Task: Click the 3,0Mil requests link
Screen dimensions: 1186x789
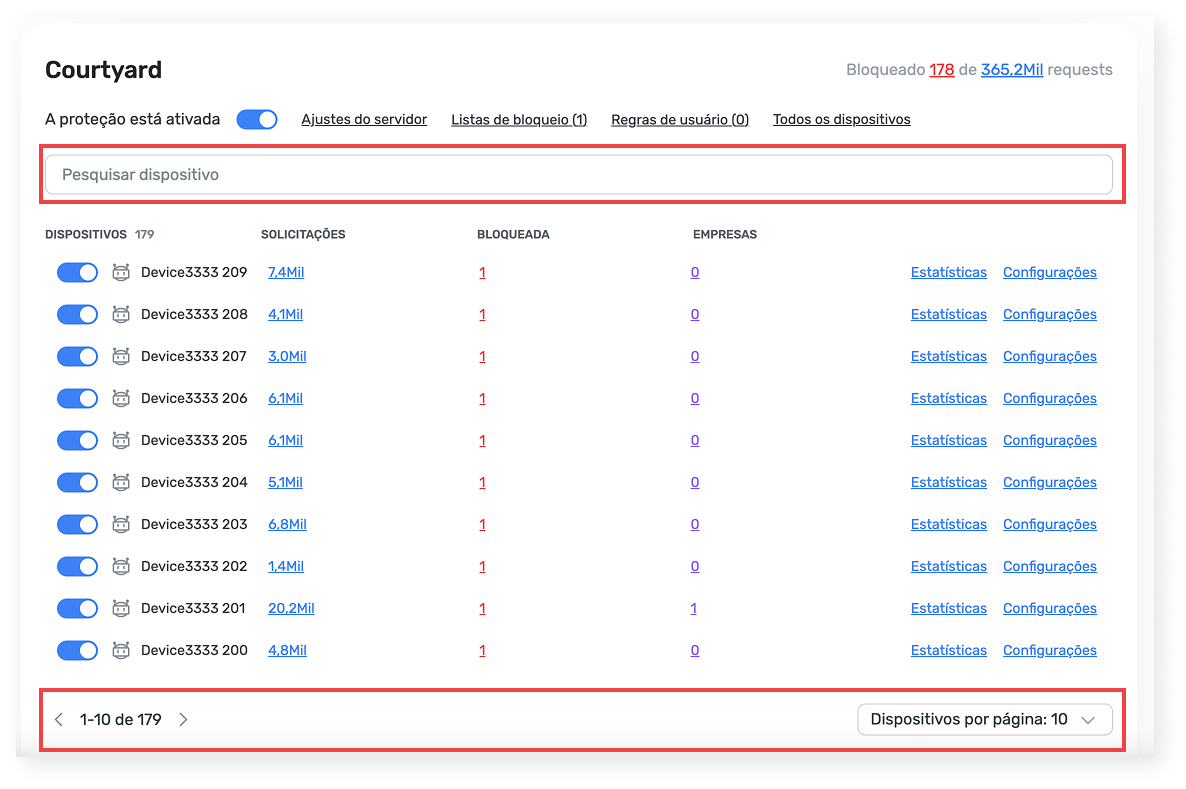Action: point(287,356)
